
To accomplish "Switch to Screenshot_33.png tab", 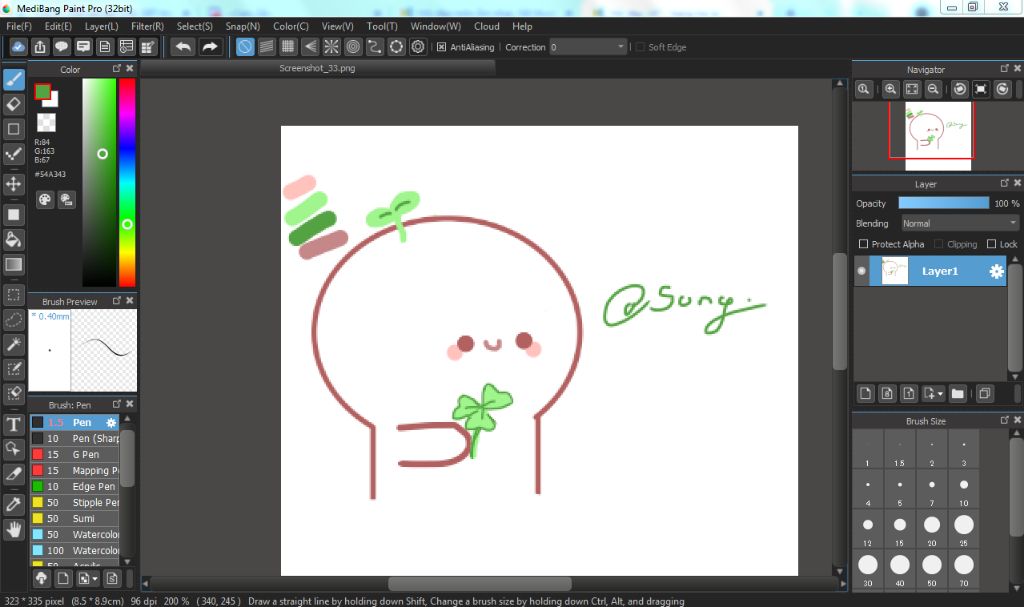I will 317,68.
